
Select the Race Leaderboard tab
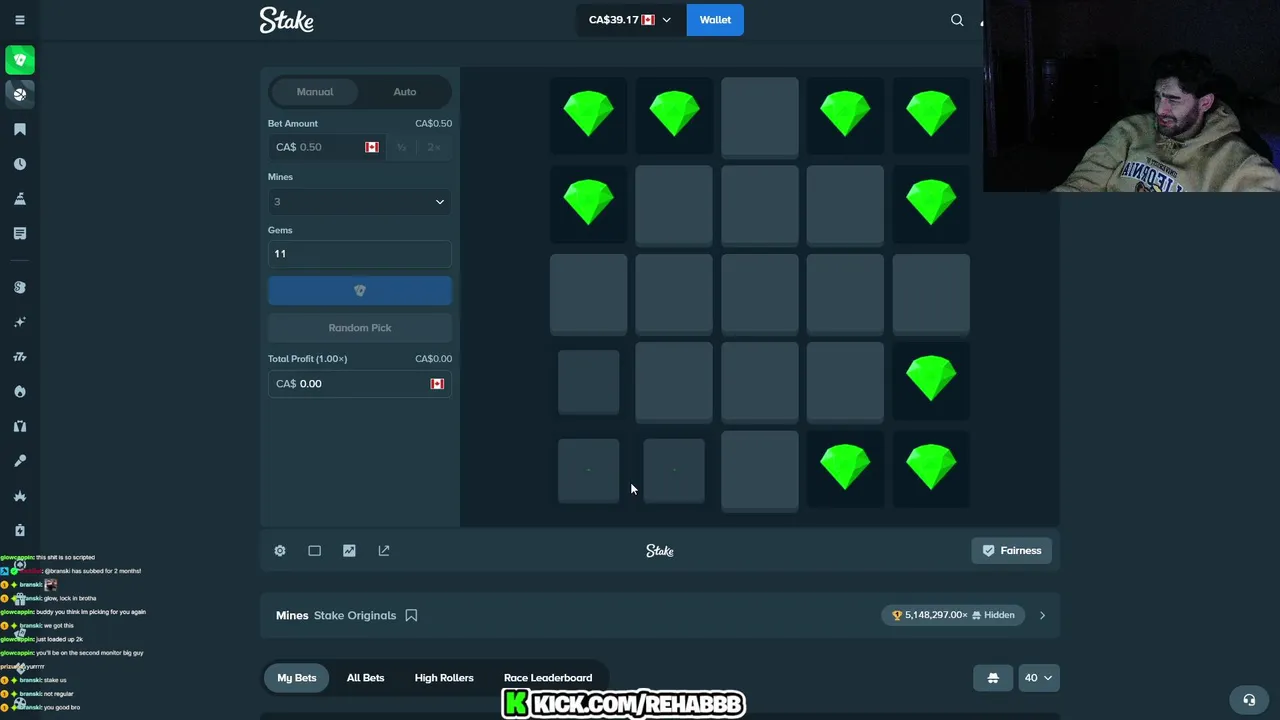pyautogui.click(x=548, y=678)
